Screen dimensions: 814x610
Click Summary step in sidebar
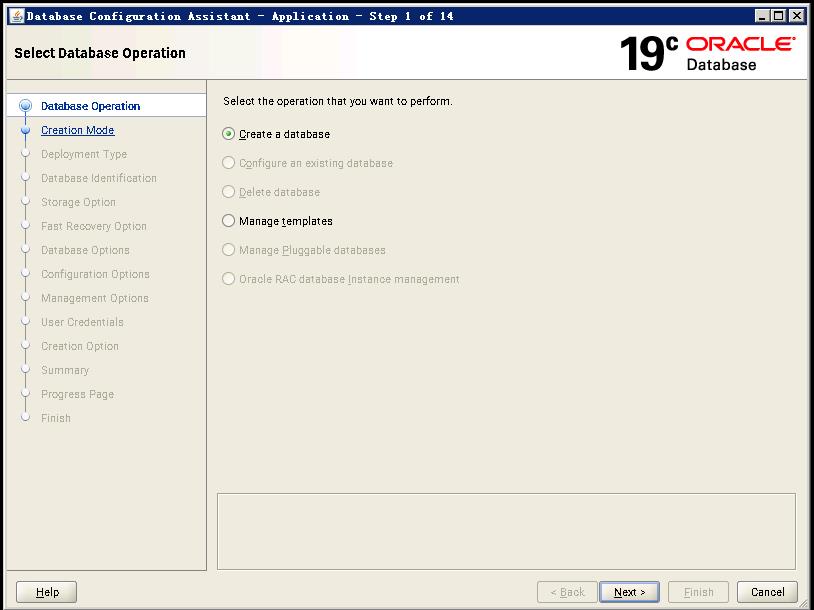click(65, 370)
